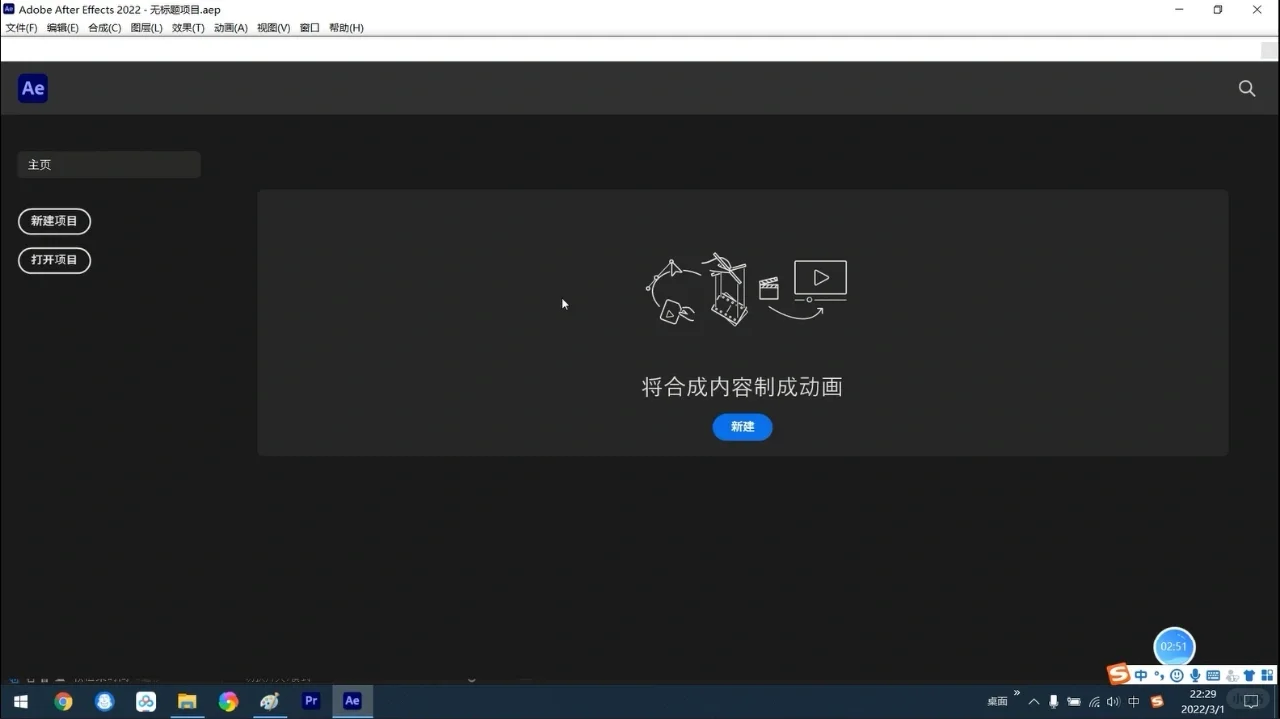Click the 打开项目 button
The width and height of the screenshot is (1280, 719).
click(x=54, y=260)
